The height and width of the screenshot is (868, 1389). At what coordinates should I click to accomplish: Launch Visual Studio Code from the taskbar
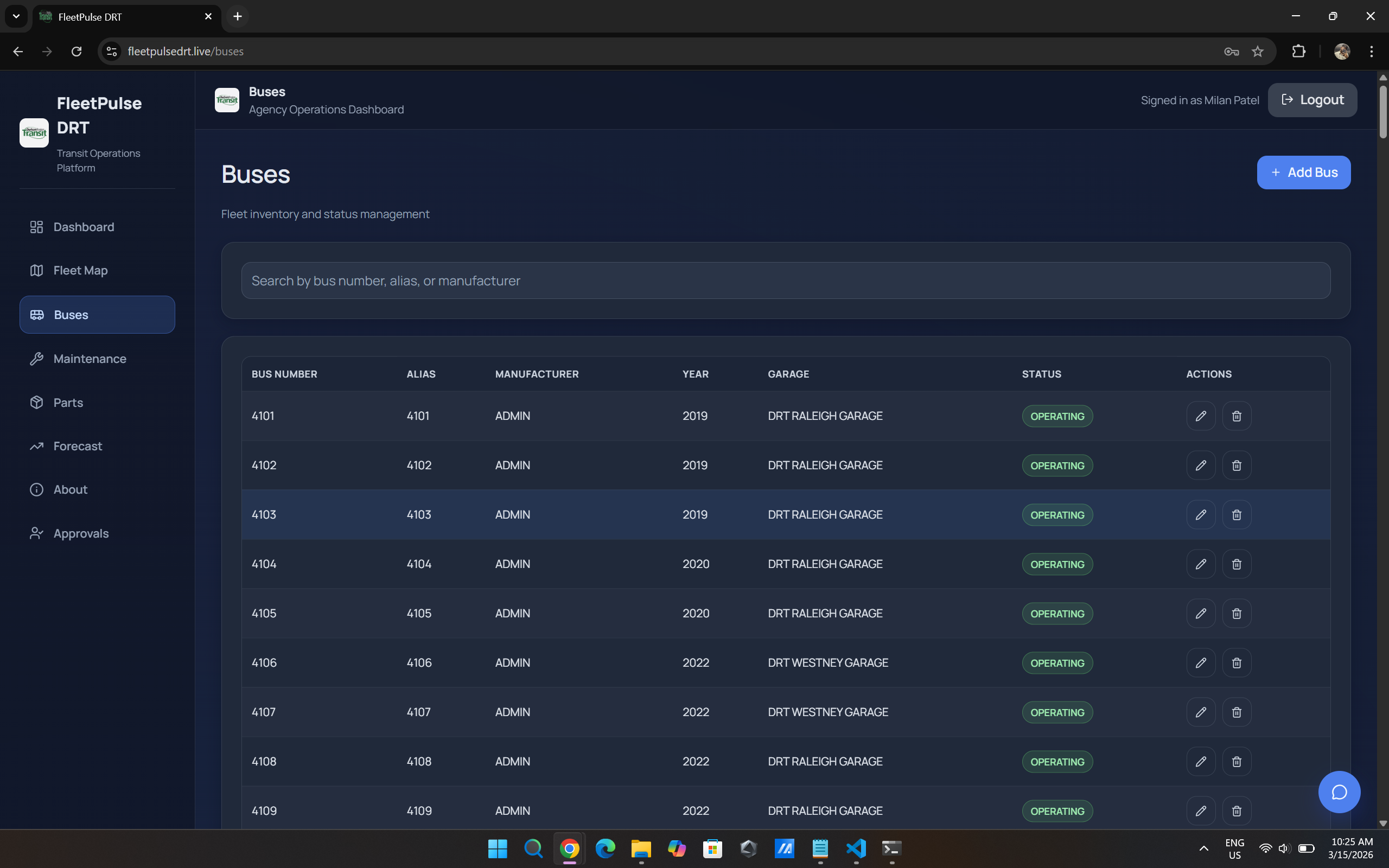[855, 848]
